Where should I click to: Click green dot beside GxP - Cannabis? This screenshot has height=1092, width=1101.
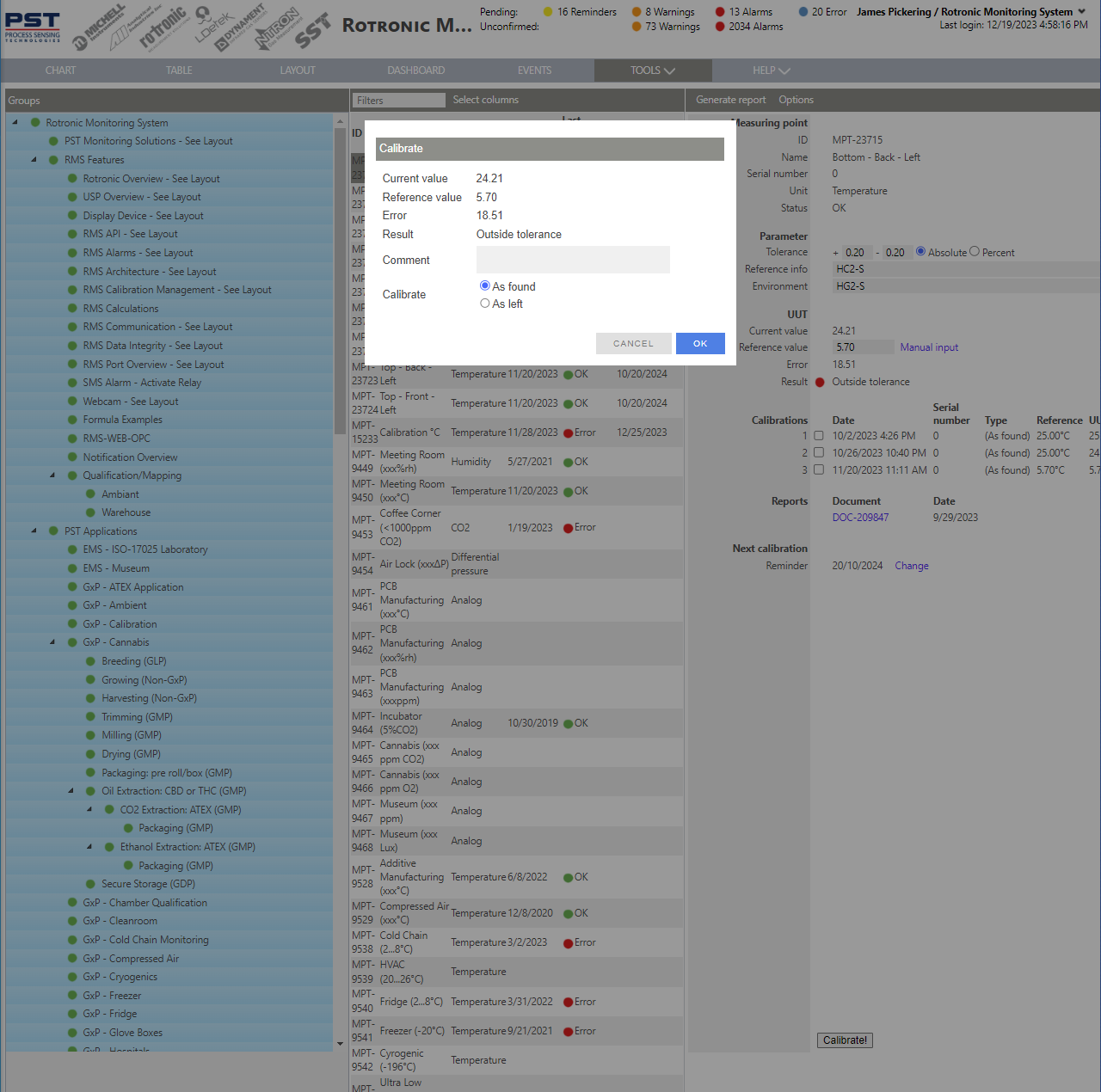click(73, 642)
